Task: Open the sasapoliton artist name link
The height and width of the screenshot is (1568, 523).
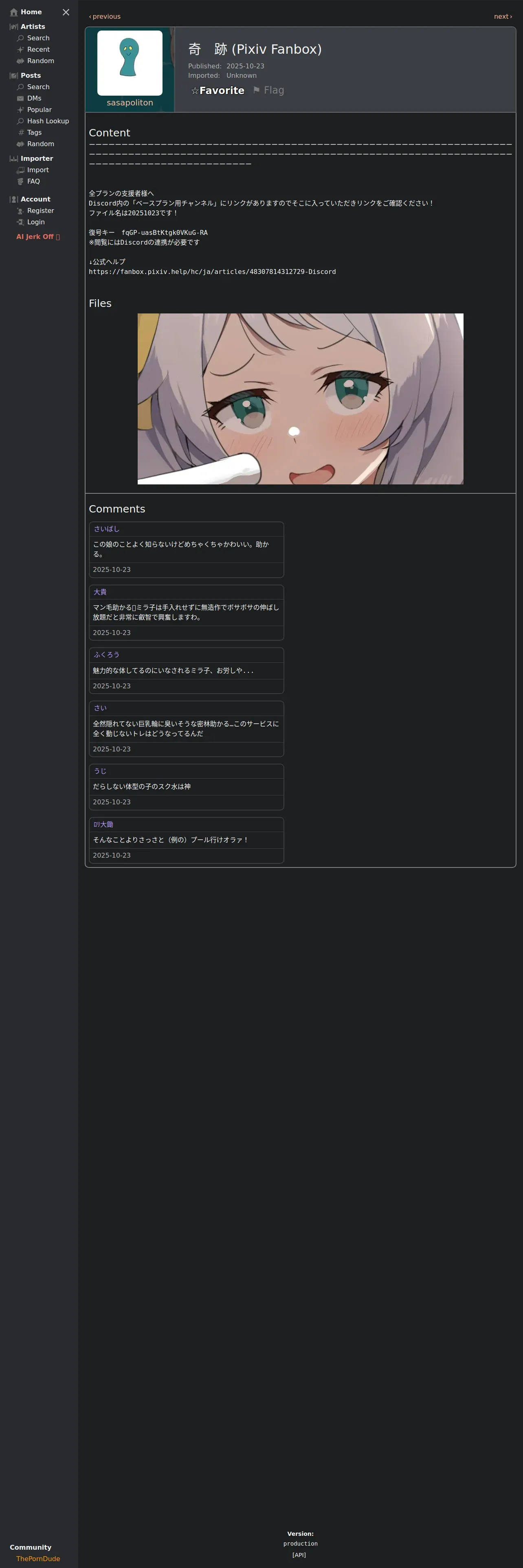Action: (130, 103)
